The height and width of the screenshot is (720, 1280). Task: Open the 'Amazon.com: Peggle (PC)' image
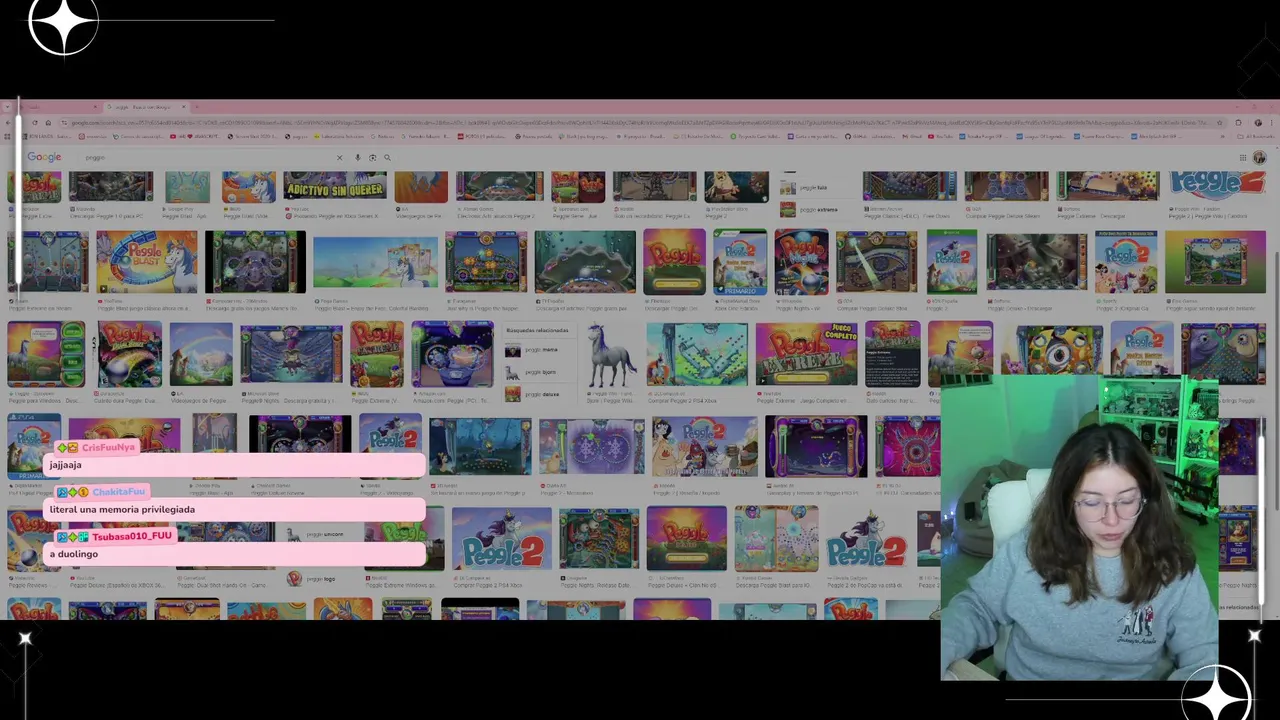(452, 354)
